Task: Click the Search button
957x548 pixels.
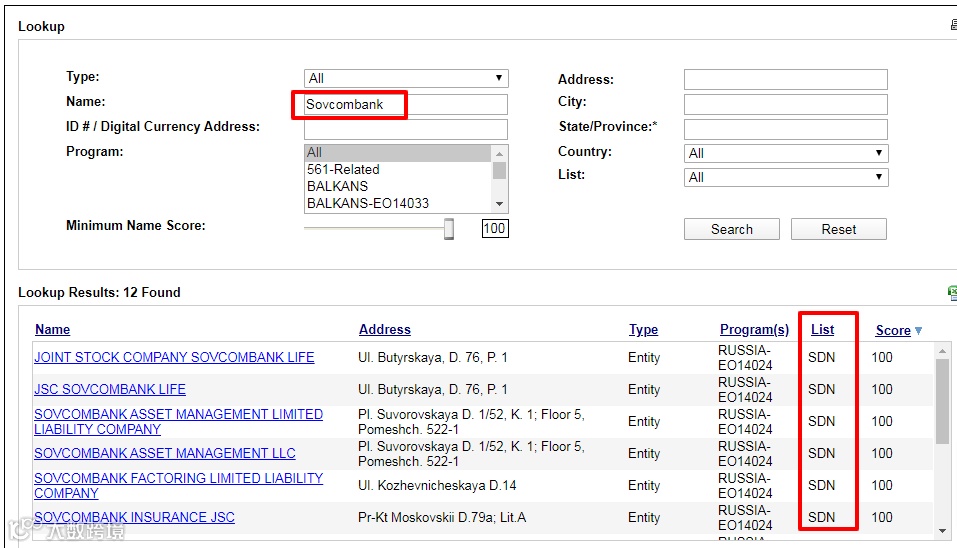Action: coord(731,229)
